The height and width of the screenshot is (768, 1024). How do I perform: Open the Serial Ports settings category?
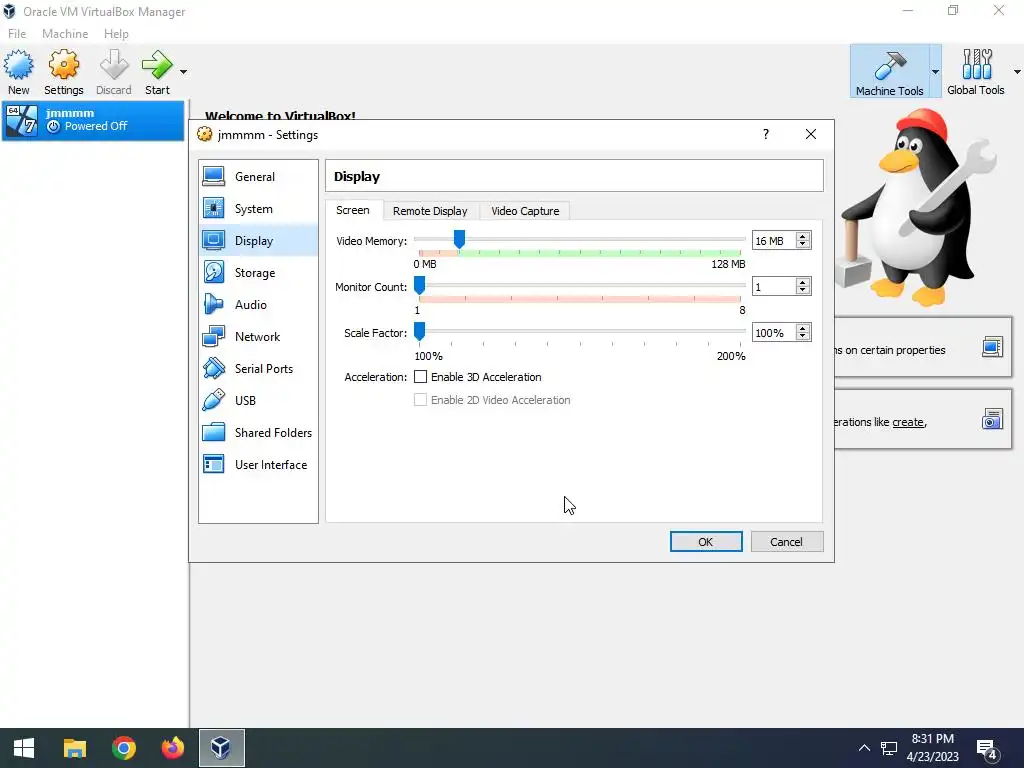click(x=259, y=368)
